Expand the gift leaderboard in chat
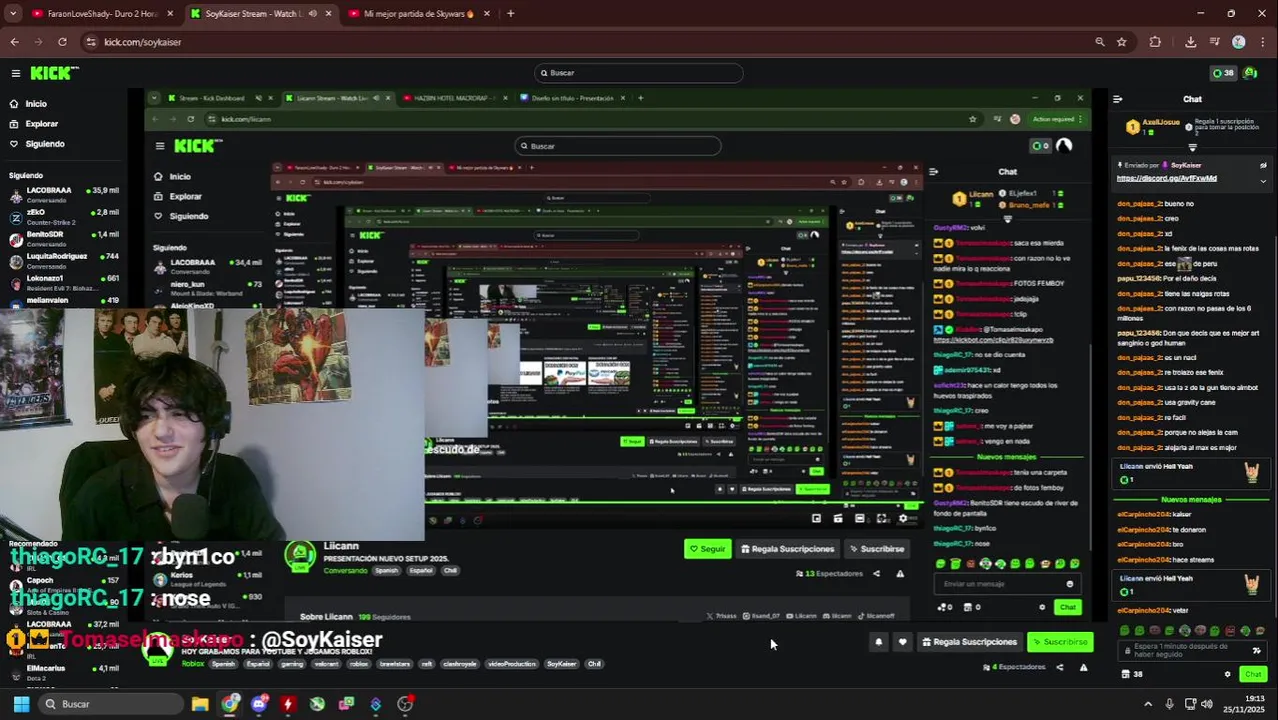This screenshot has height=720, width=1278. (1192, 147)
